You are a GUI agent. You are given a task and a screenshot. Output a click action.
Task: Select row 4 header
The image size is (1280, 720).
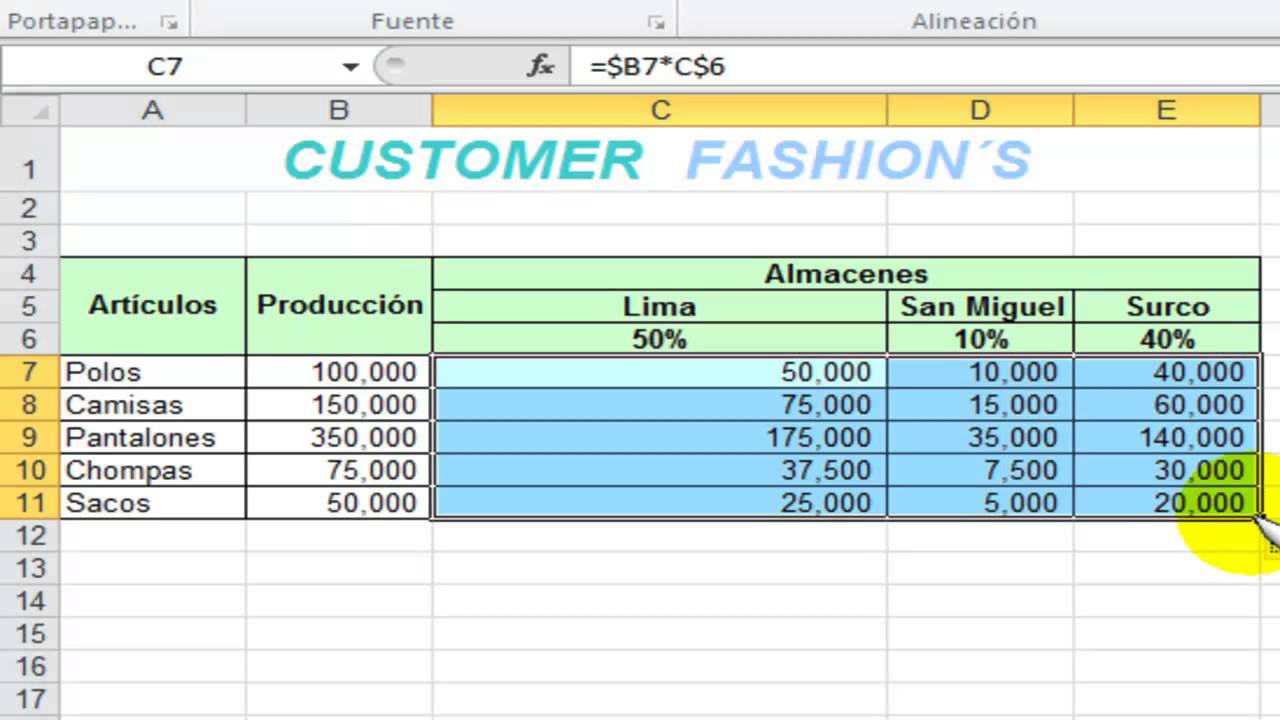[x=30, y=274]
